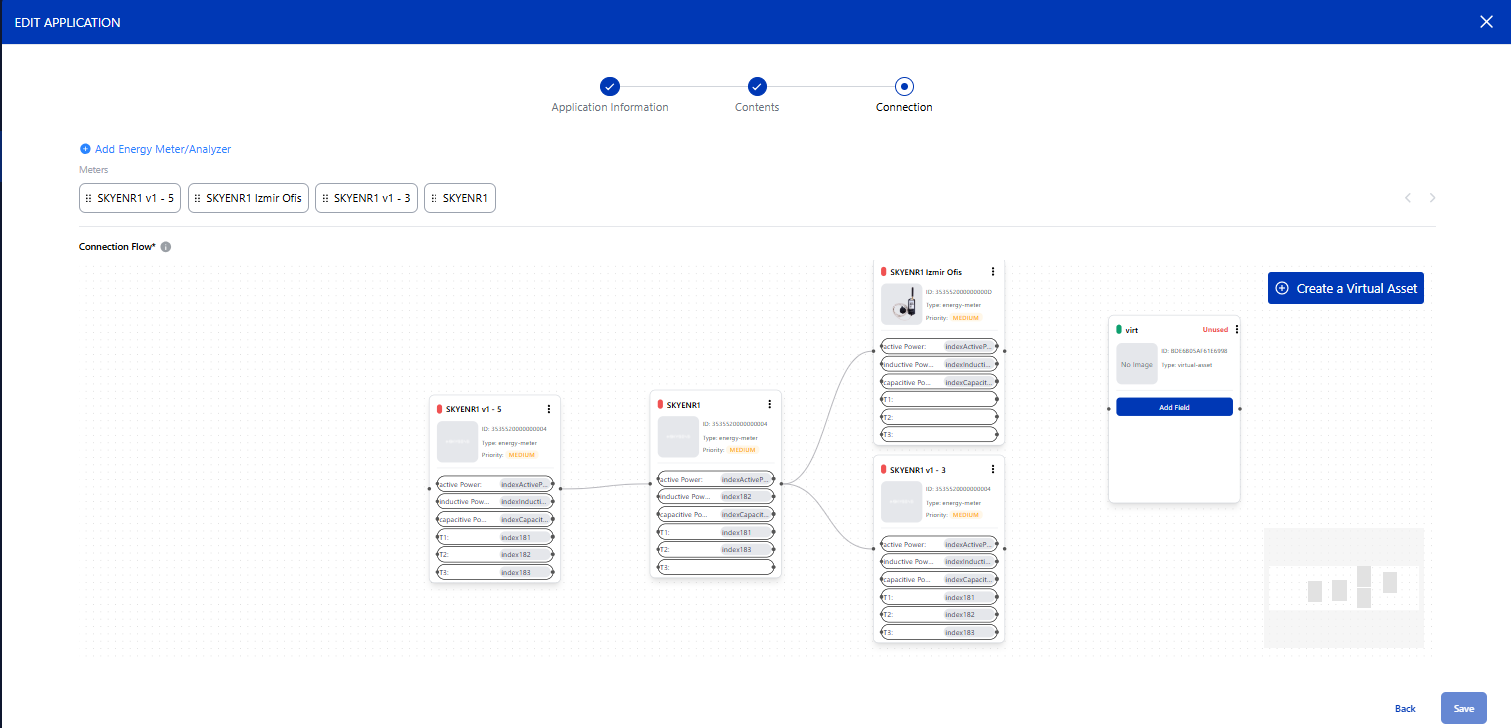Click green status indicator on virt node

point(1119,329)
